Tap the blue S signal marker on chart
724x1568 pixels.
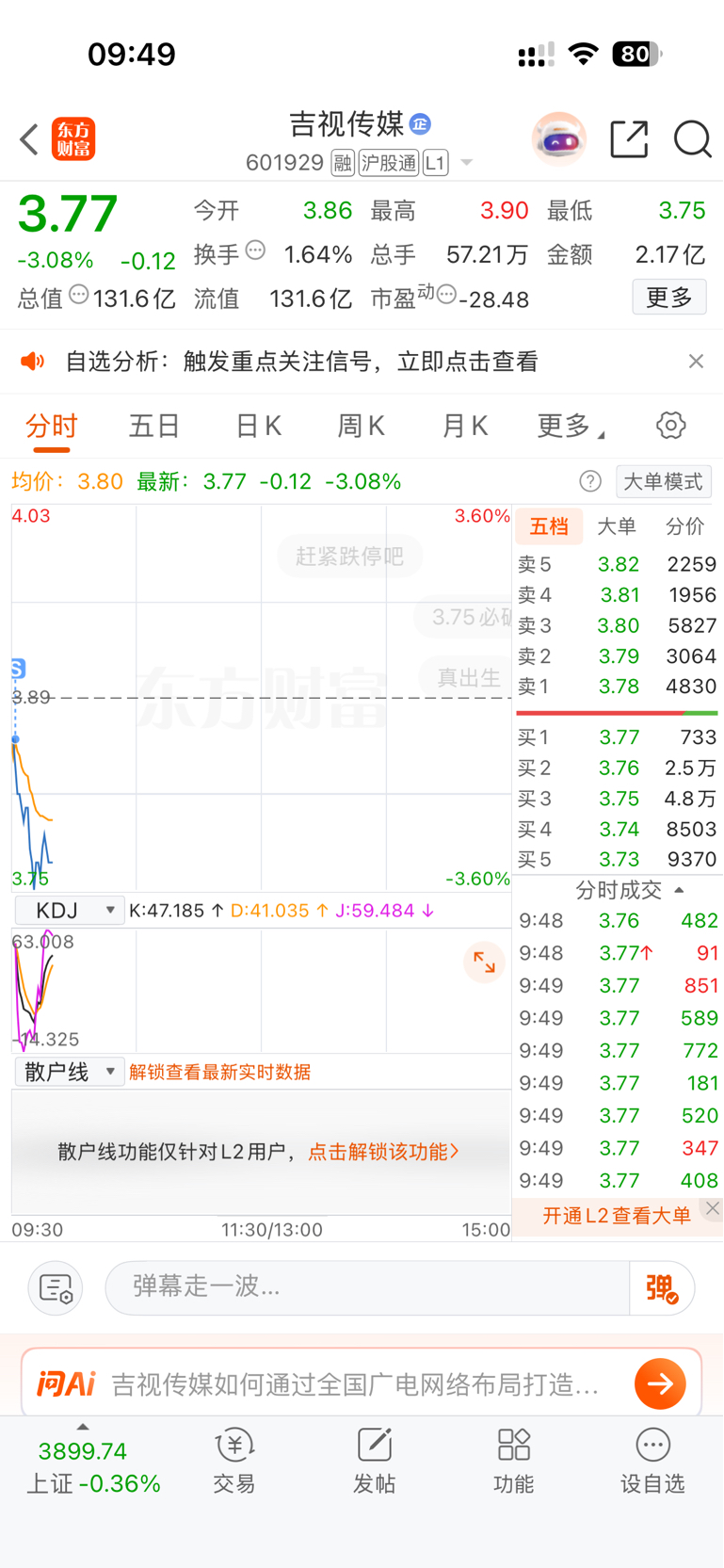18,669
